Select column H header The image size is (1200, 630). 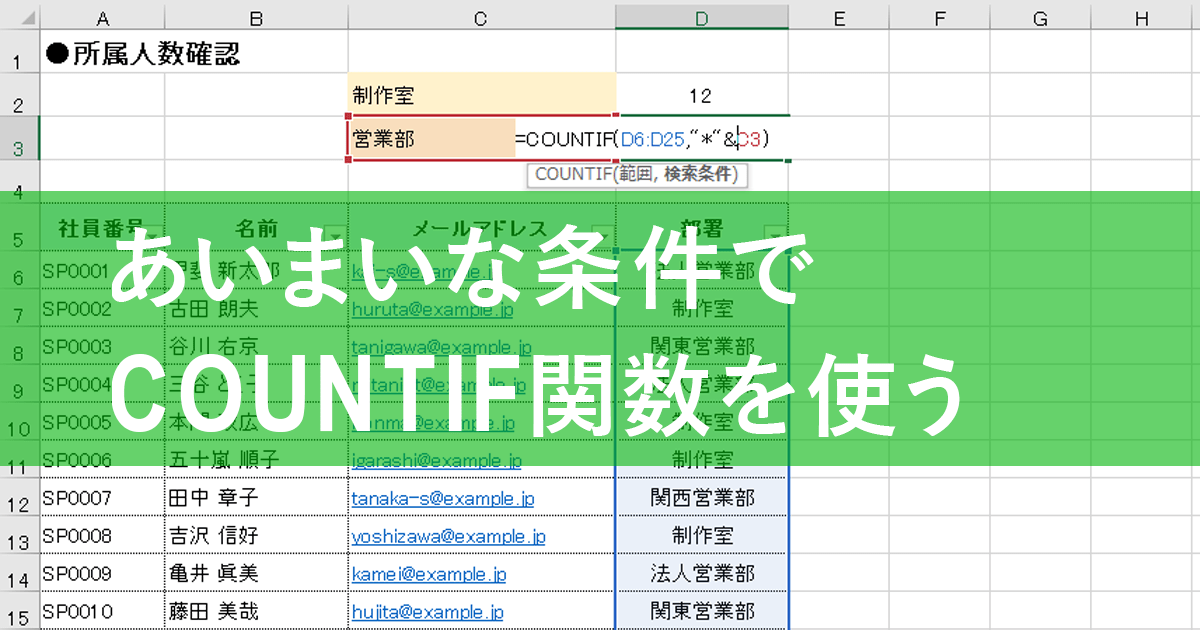(x=1141, y=16)
